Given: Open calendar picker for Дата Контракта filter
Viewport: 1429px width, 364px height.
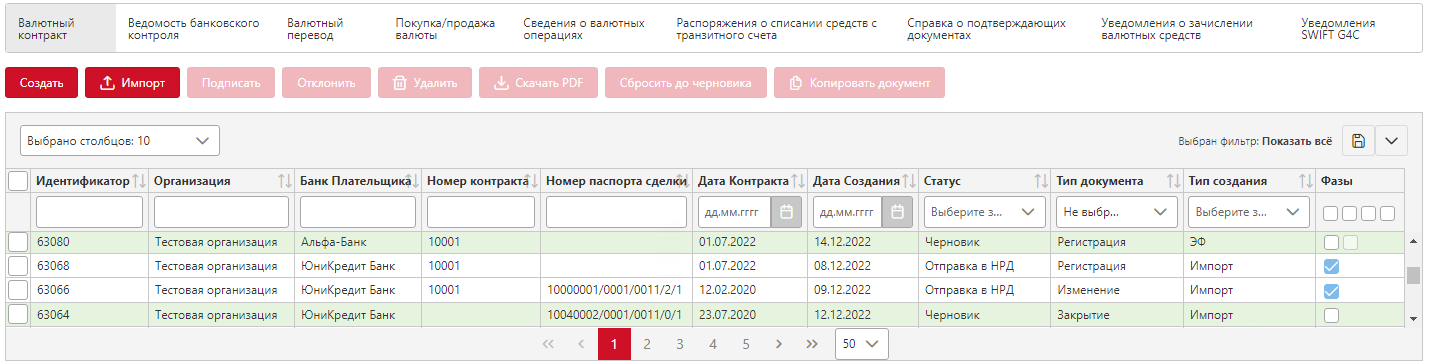Looking at the screenshot, I should pyautogui.click(x=787, y=212).
